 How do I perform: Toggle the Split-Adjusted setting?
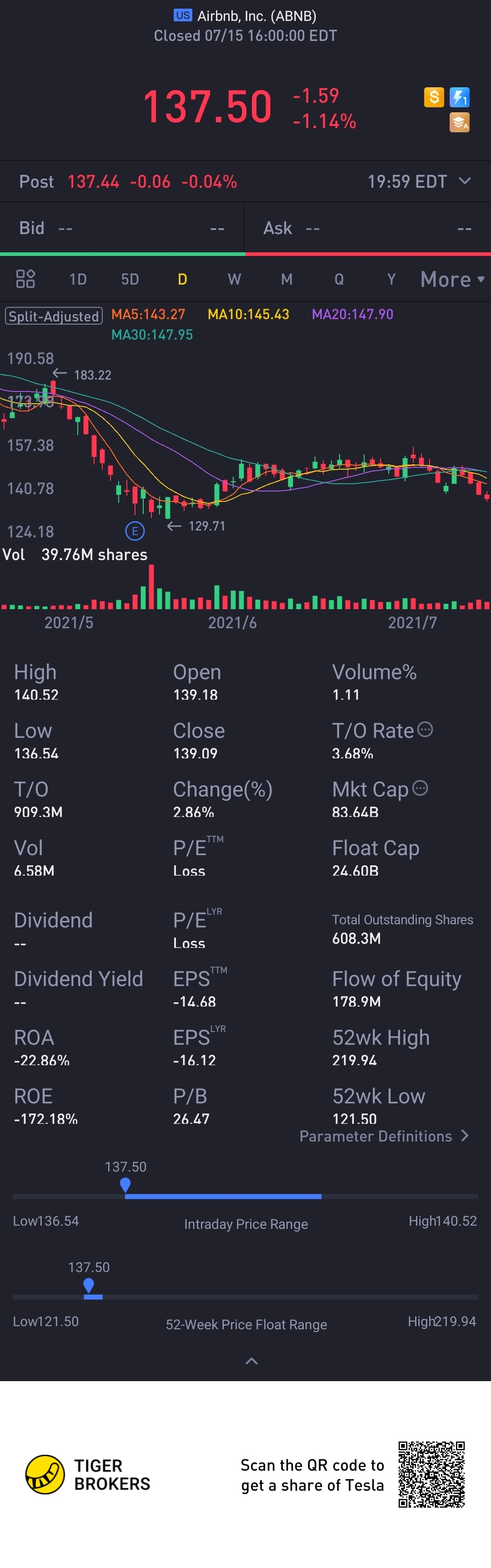[x=54, y=316]
